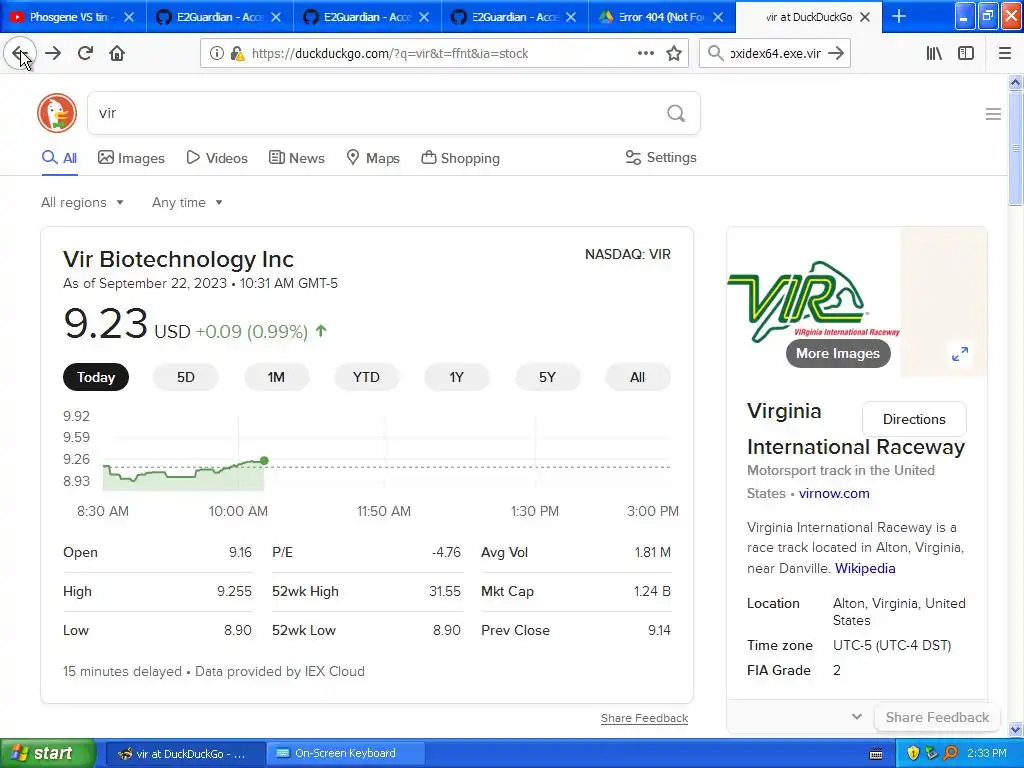The height and width of the screenshot is (768, 1024).
Task: Click the magnifier tray icon
Action: click(951, 753)
